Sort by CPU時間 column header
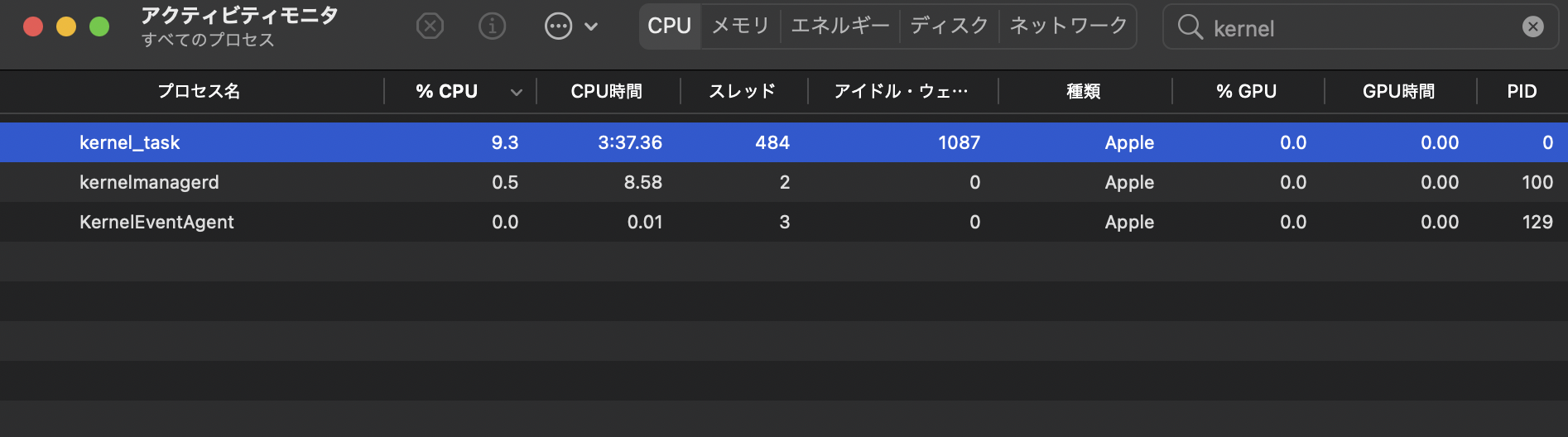Image resolution: width=1568 pixels, height=437 pixels. coord(606,91)
